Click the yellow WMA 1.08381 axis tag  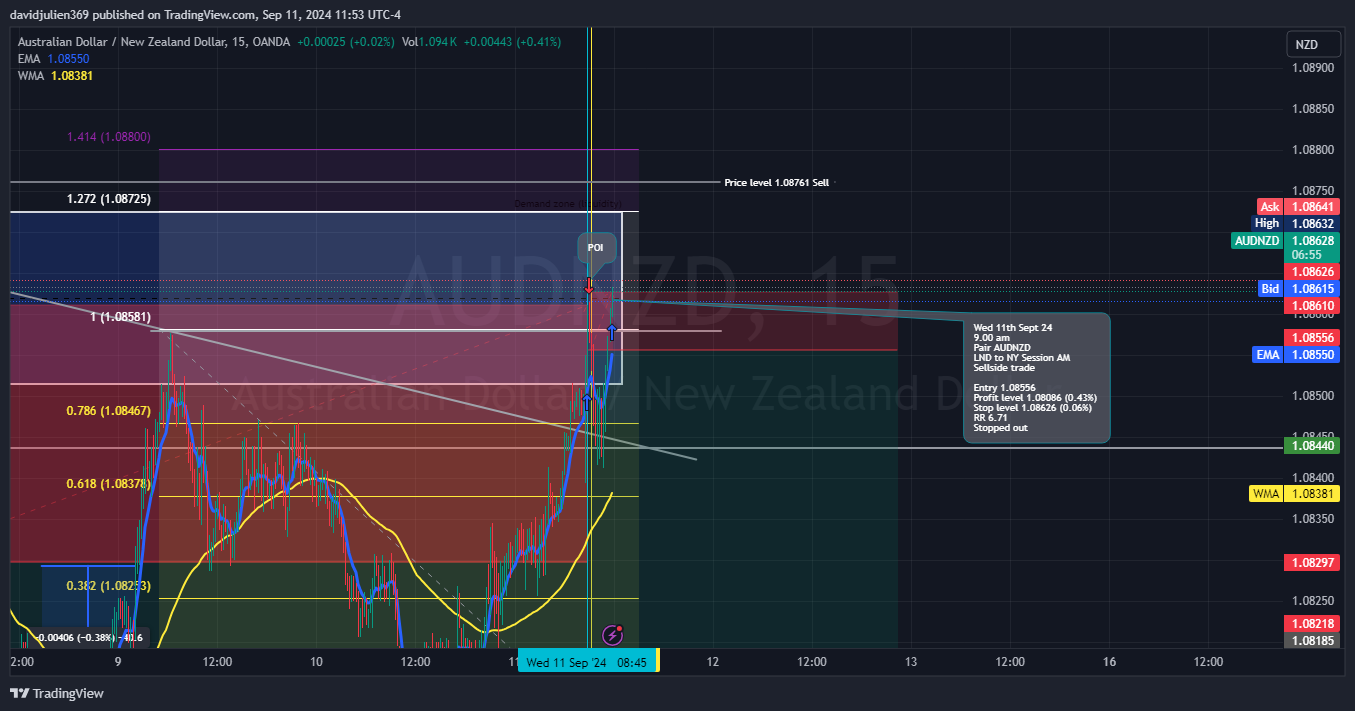(x=1294, y=493)
